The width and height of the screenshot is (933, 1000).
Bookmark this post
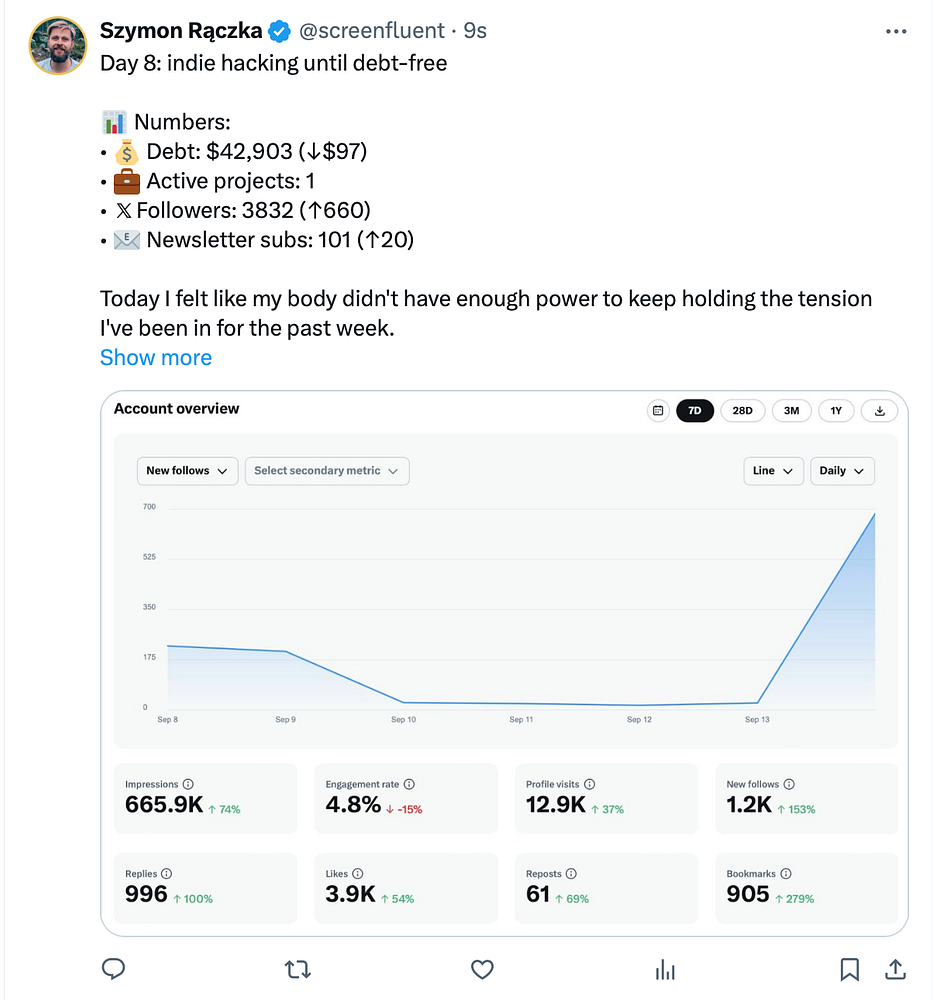(x=849, y=969)
